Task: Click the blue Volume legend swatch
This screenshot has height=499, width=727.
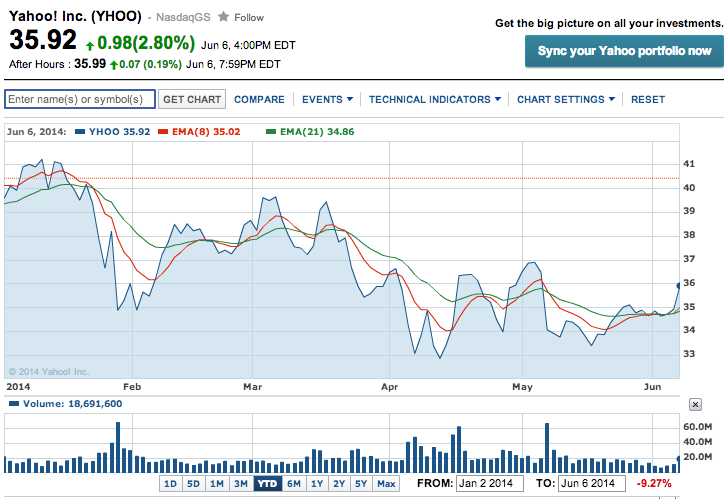Action: (x=14, y=403)
